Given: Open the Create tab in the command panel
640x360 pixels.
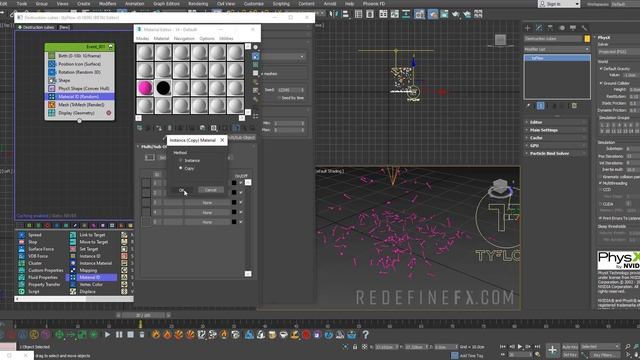Looking at the screenshot, I should [x=528, y=28].
